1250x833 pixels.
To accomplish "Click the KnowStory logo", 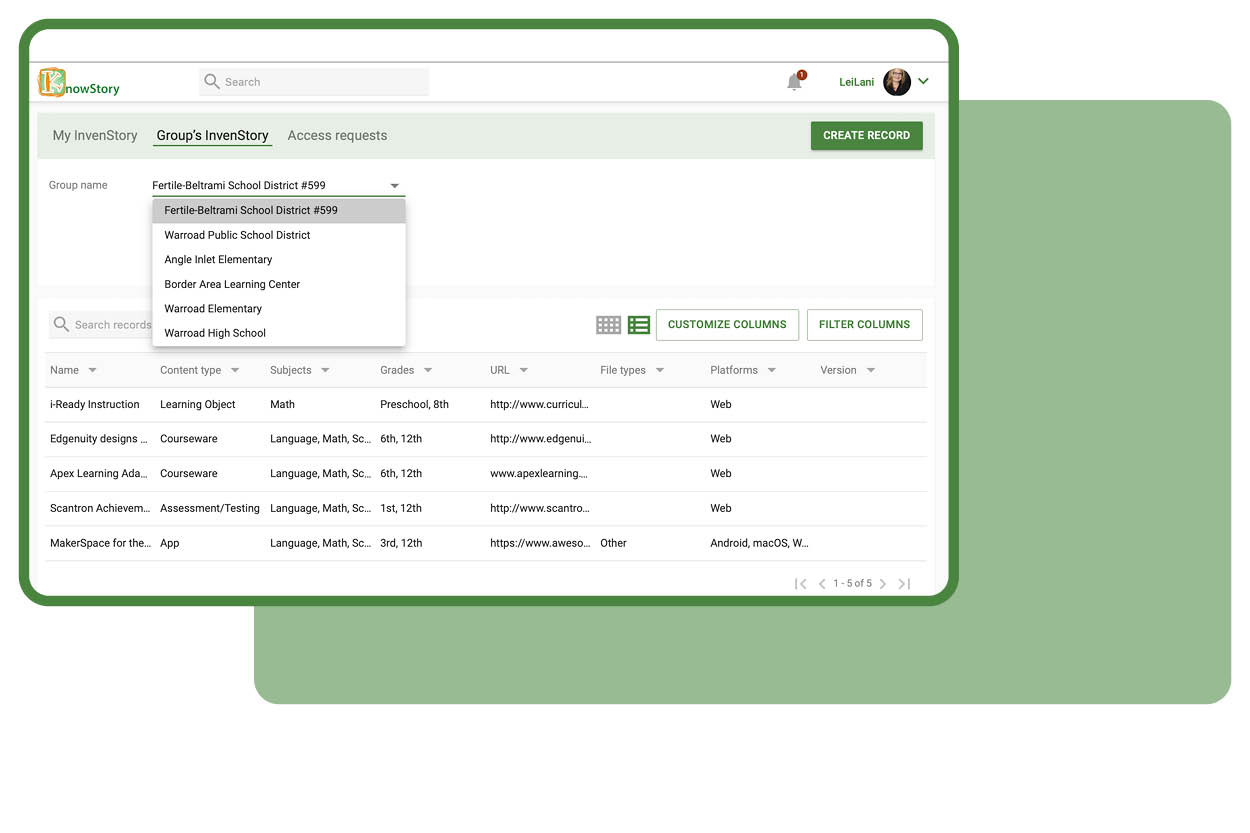I will [x=79, y=83].
